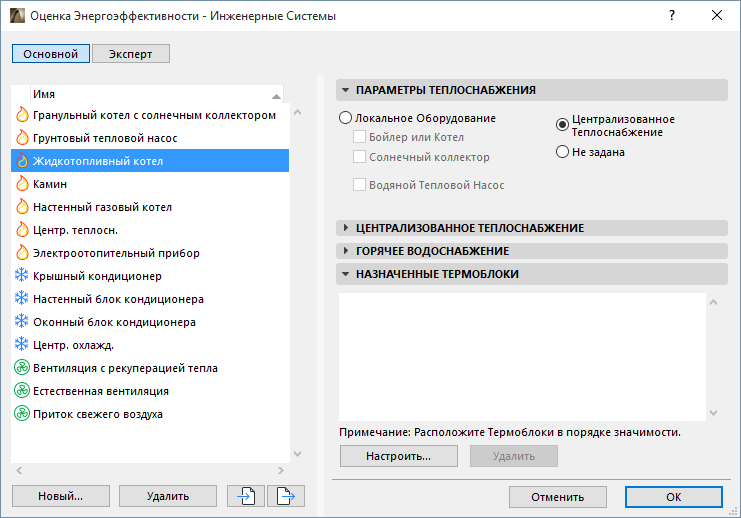Toggle the Водяной Тепловой Насос checkbox
The height and width of the screenshot is (518, 741).
(x=359, y=185)
